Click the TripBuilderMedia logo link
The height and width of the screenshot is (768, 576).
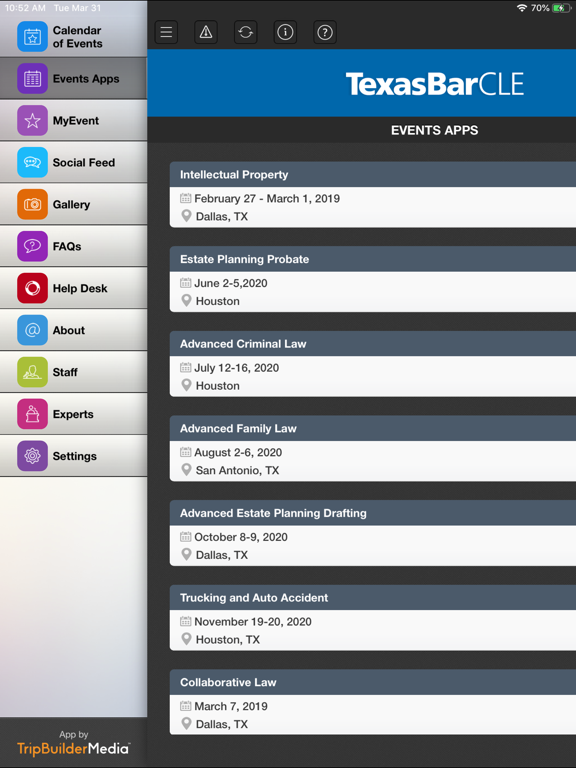pos(73,748)
